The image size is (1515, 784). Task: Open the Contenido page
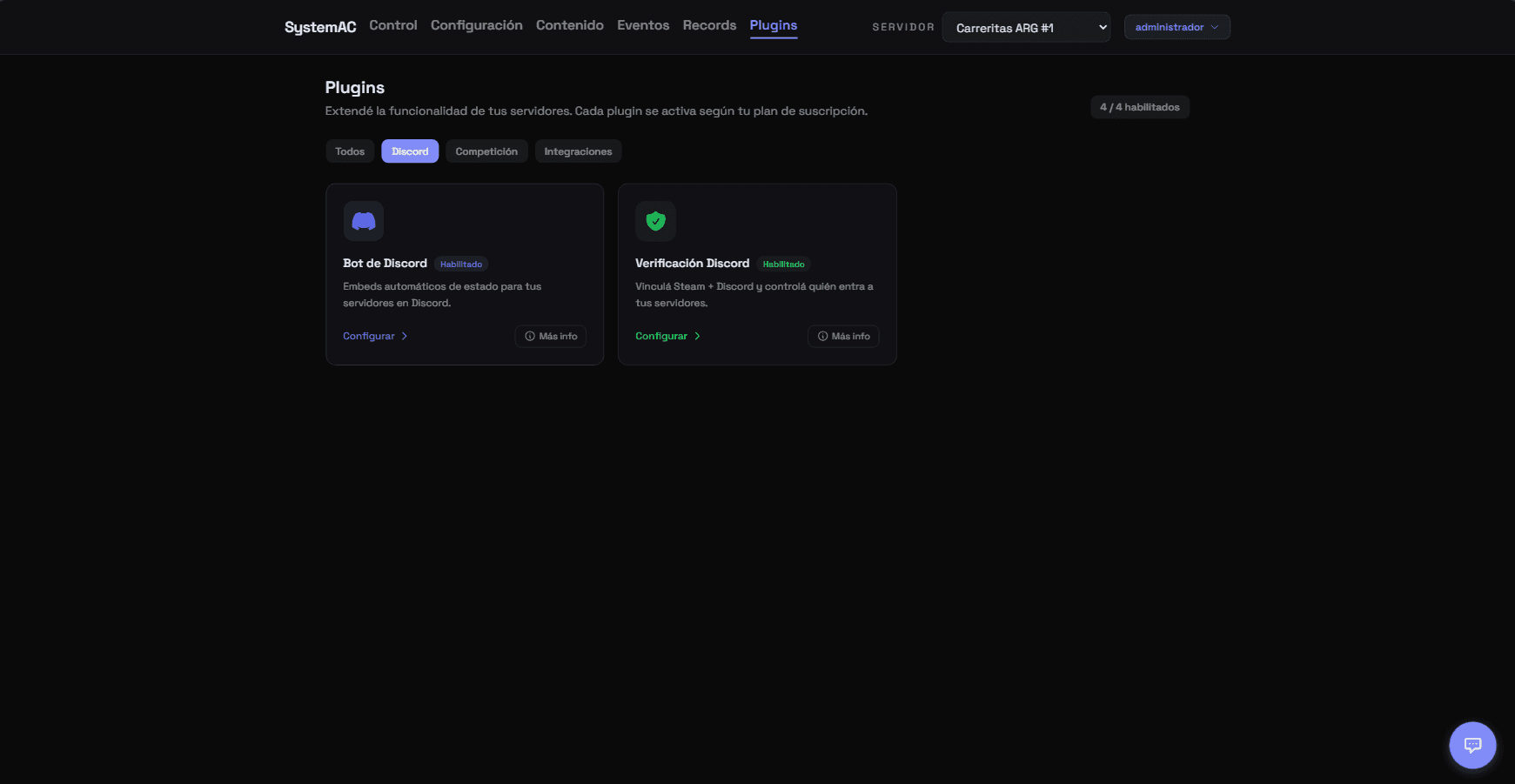pyautogui.click(x=570, y=25)
